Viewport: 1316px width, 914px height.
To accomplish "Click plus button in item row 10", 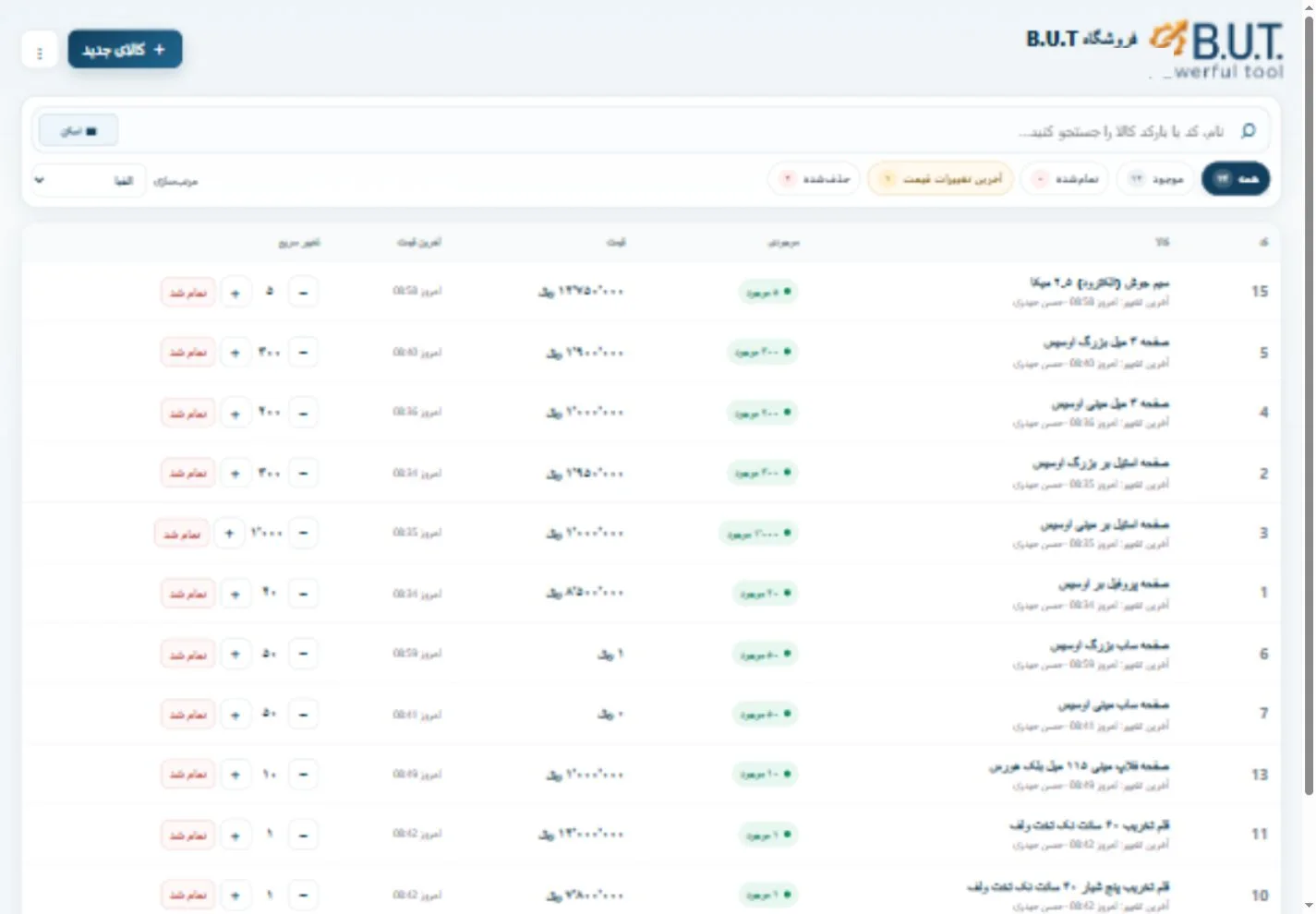I will (x=235, y=896).
